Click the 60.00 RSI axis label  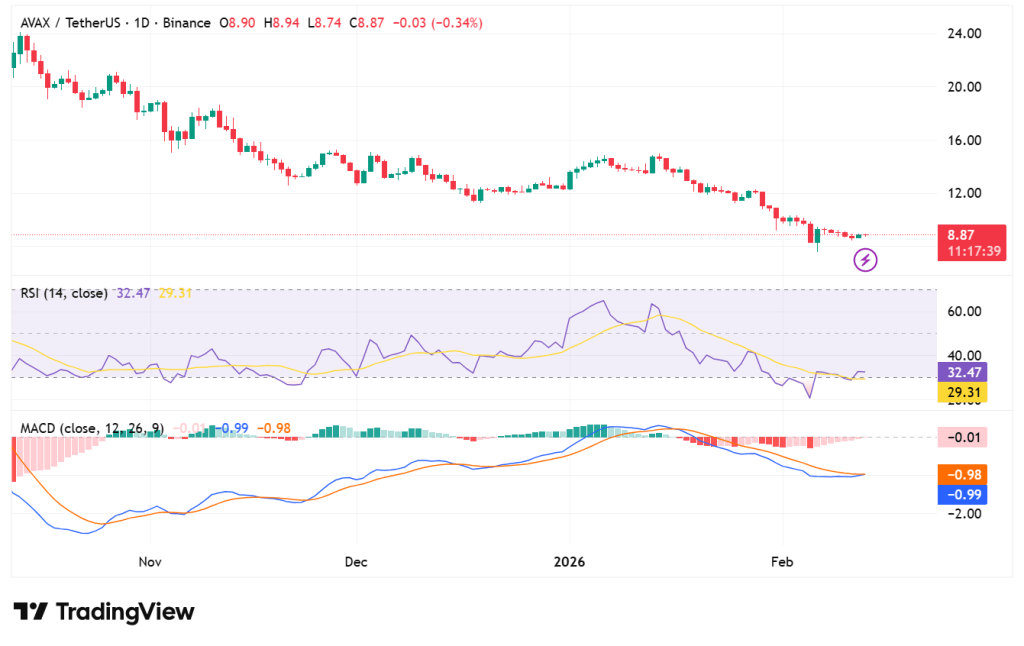[x=964, y=312]
